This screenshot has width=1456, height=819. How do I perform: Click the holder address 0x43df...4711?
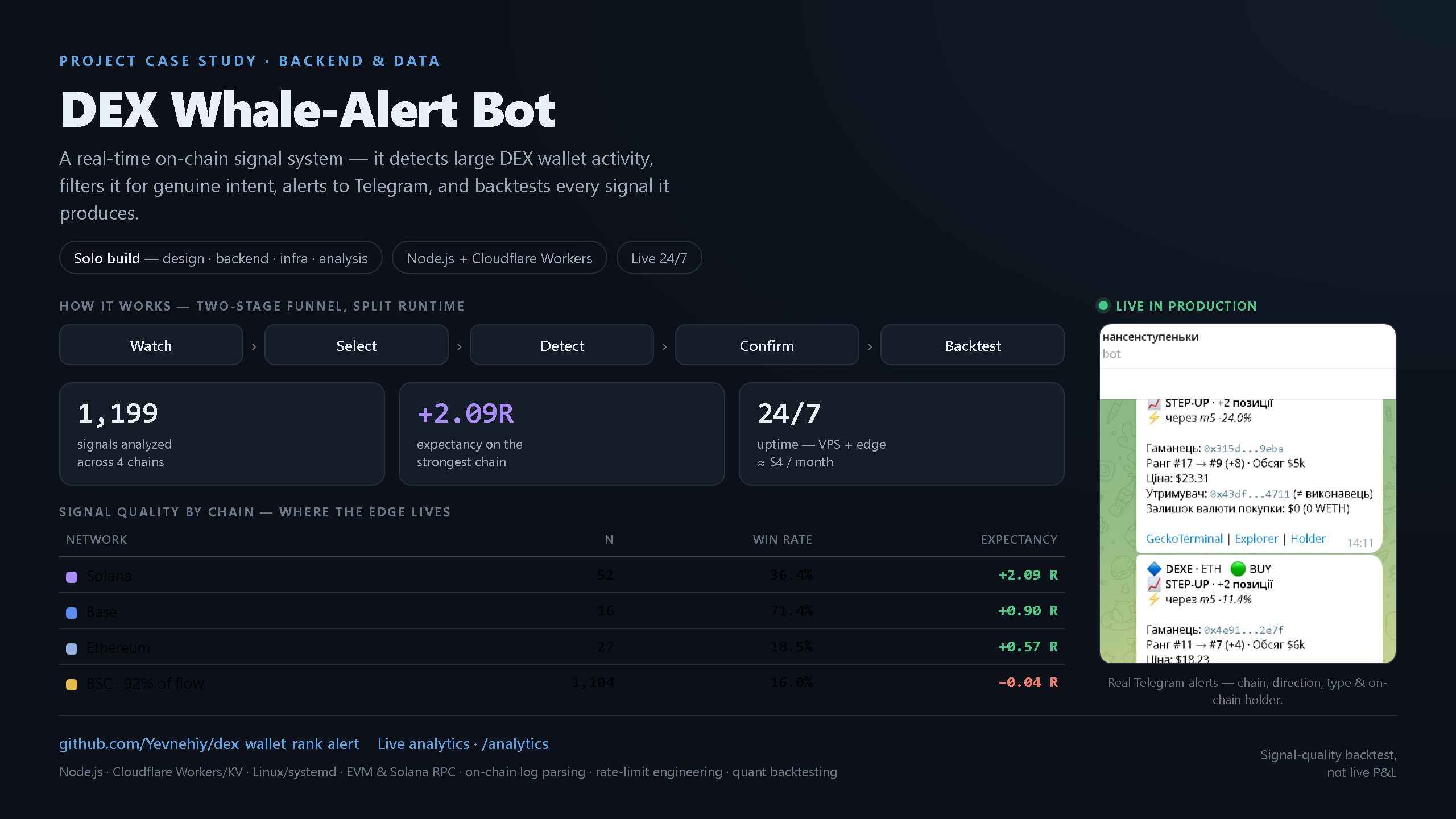(1250, 494)
